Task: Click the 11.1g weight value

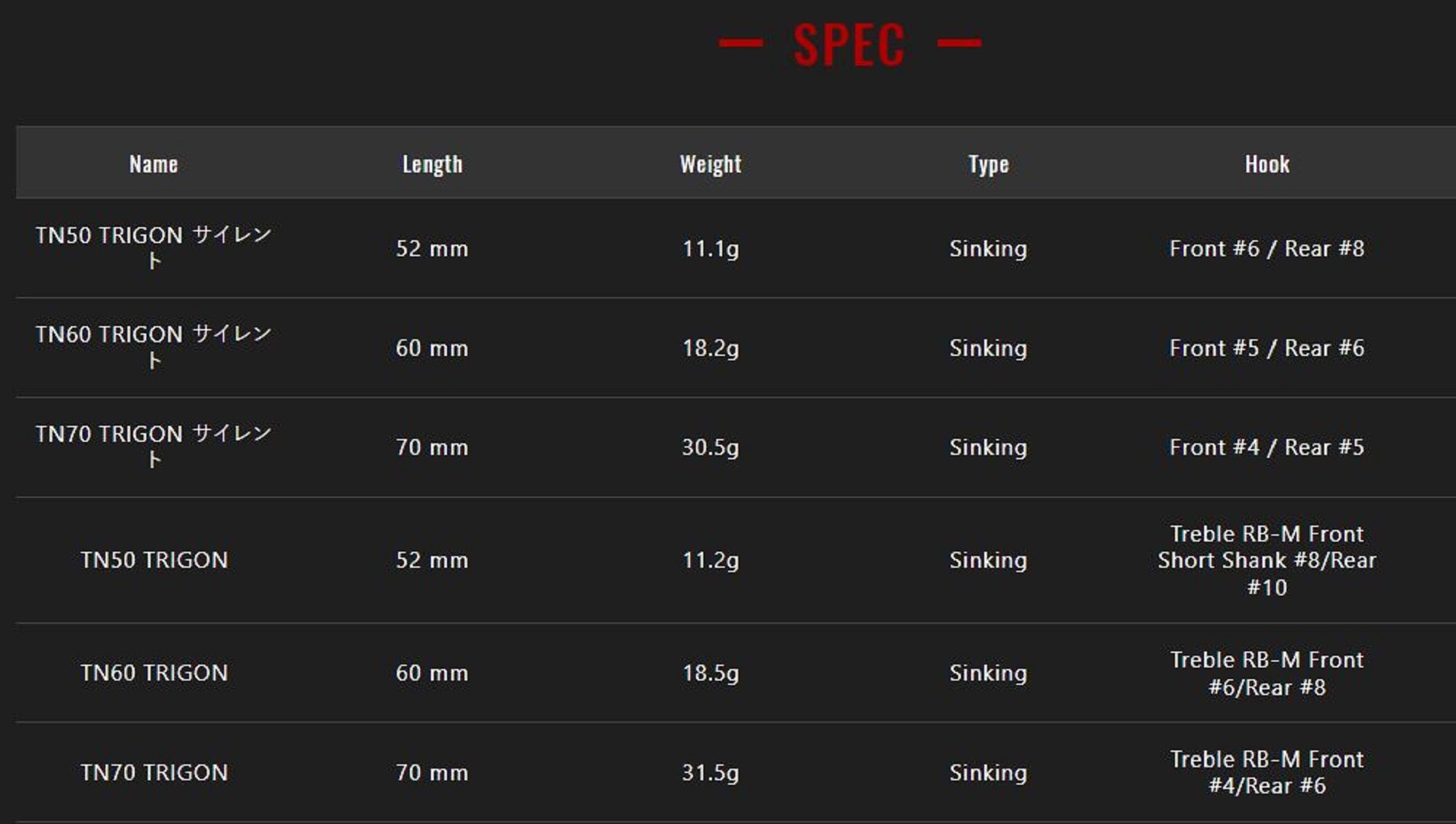Action: pos(711,249)
